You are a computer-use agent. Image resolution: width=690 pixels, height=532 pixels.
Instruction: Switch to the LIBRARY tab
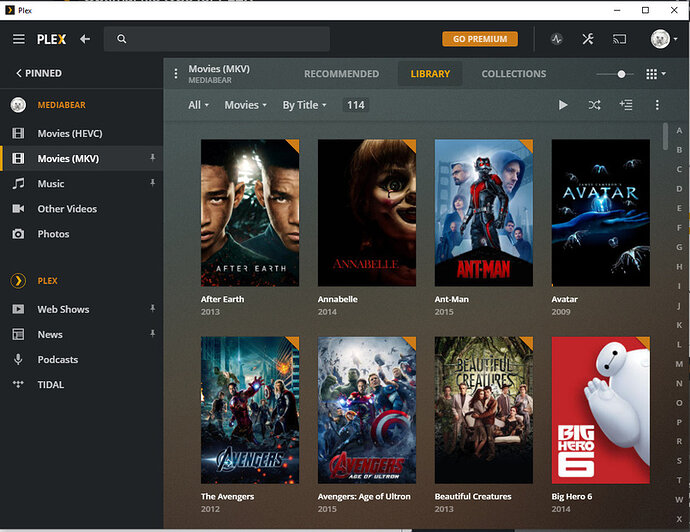pos(430,73)
